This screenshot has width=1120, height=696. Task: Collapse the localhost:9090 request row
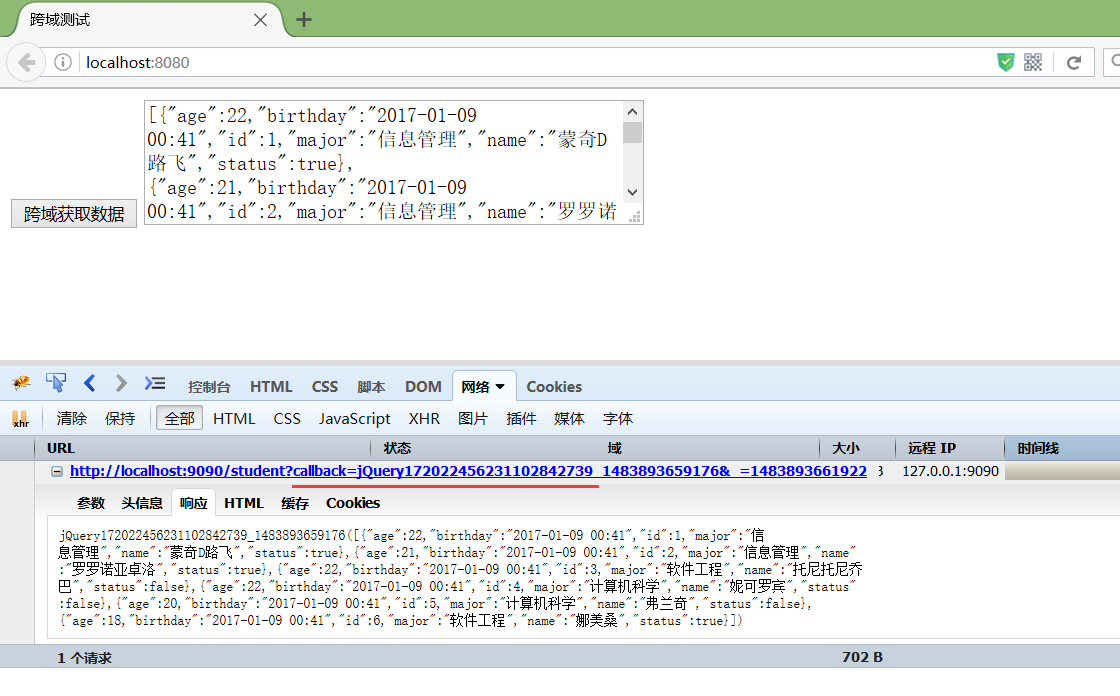tap(56, 472)
